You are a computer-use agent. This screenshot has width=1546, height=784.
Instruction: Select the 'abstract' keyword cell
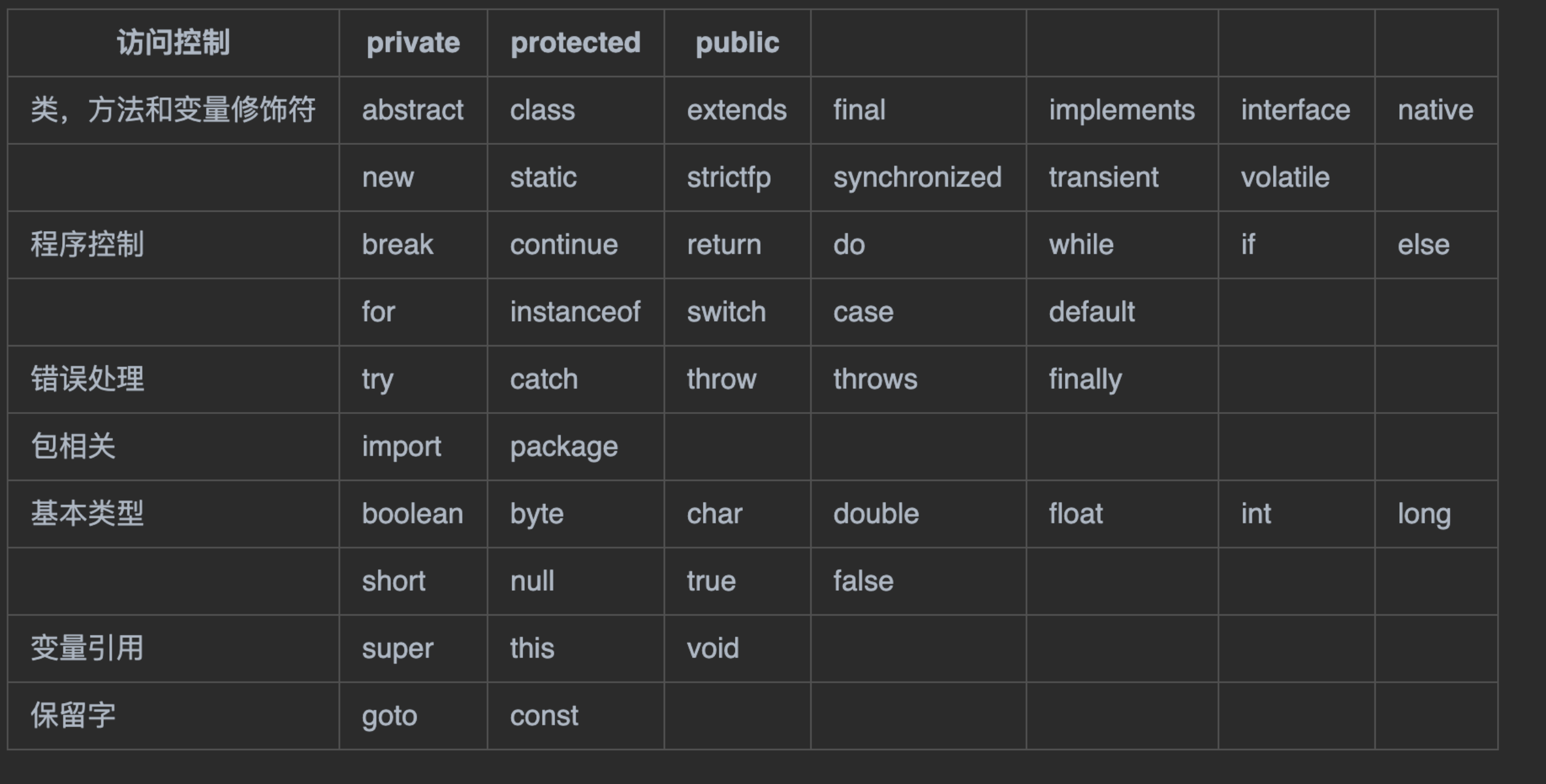[412, 110]
